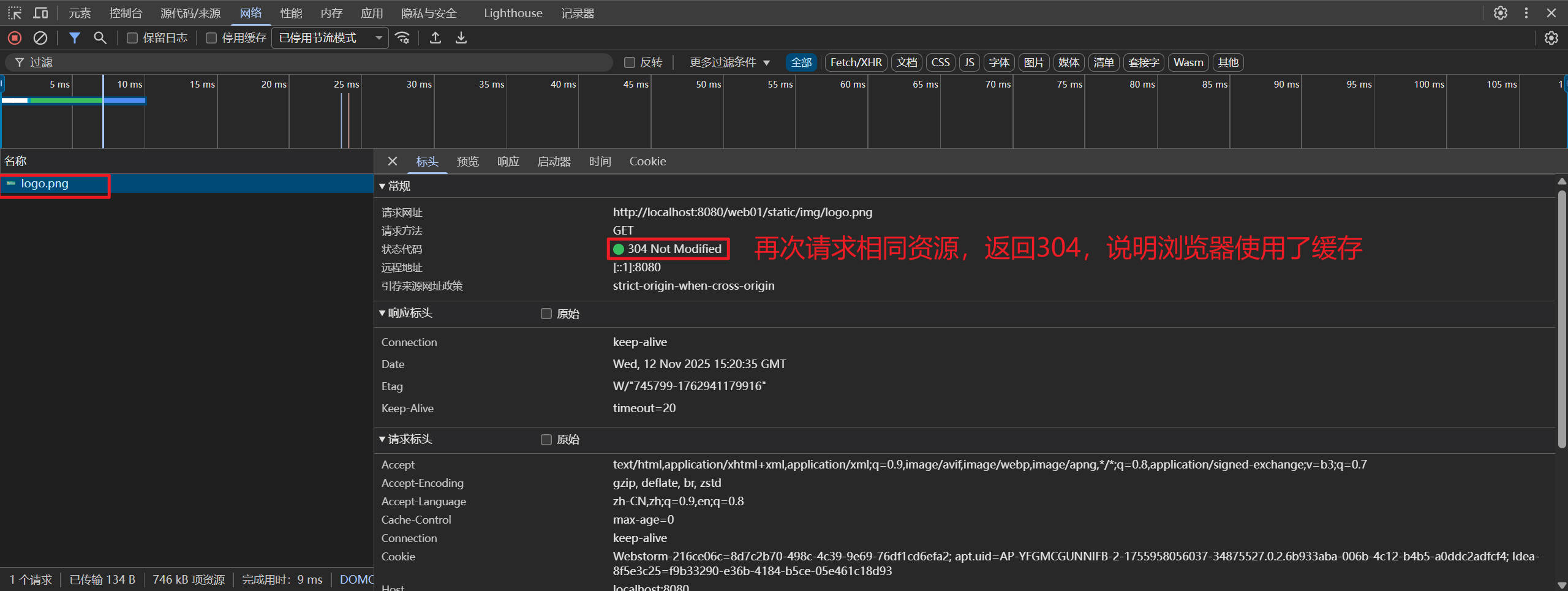
Task: Switch to the 响应 tab
Action: (x=508, y=161)
